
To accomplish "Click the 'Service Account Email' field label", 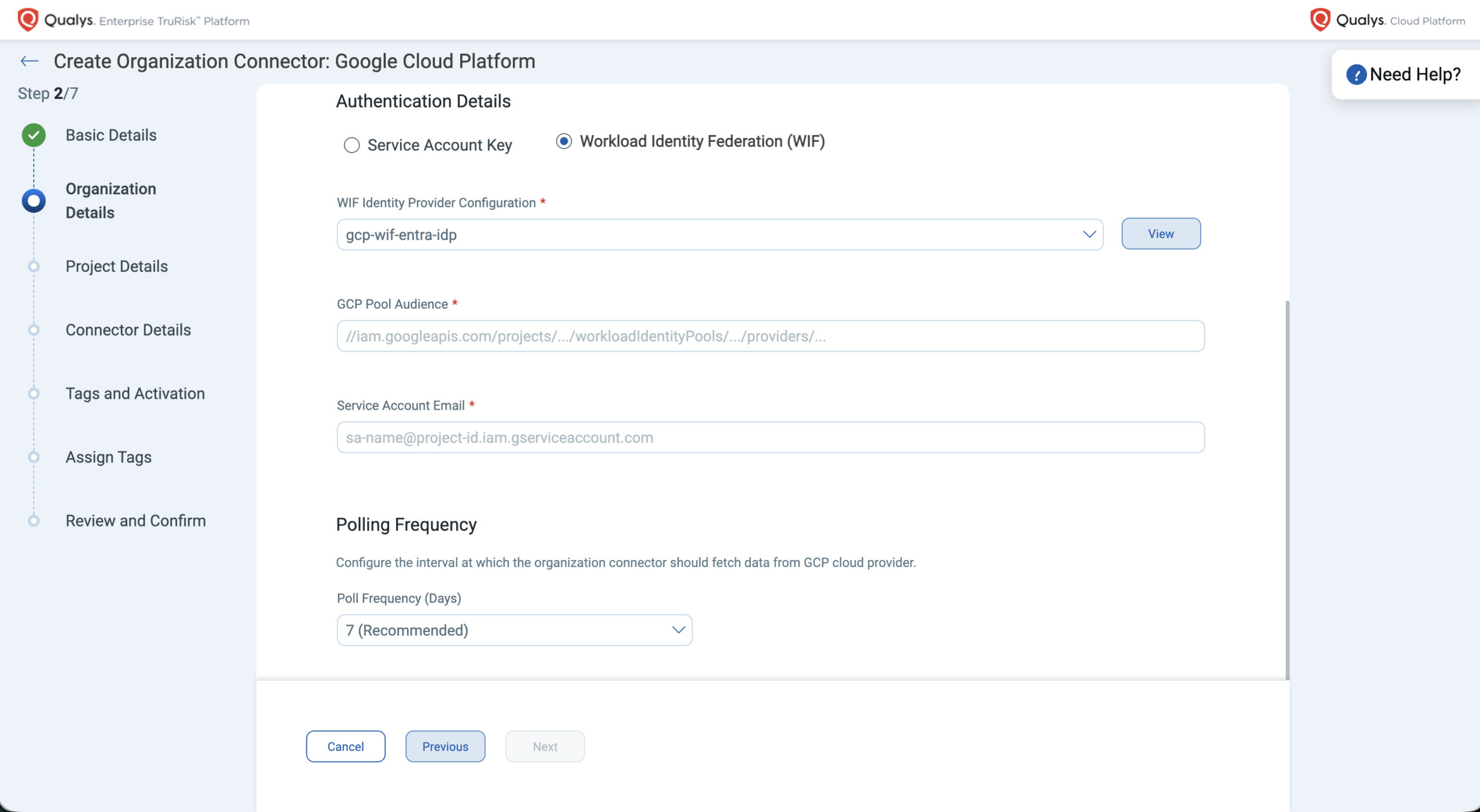I will click(x=401, y=406).
